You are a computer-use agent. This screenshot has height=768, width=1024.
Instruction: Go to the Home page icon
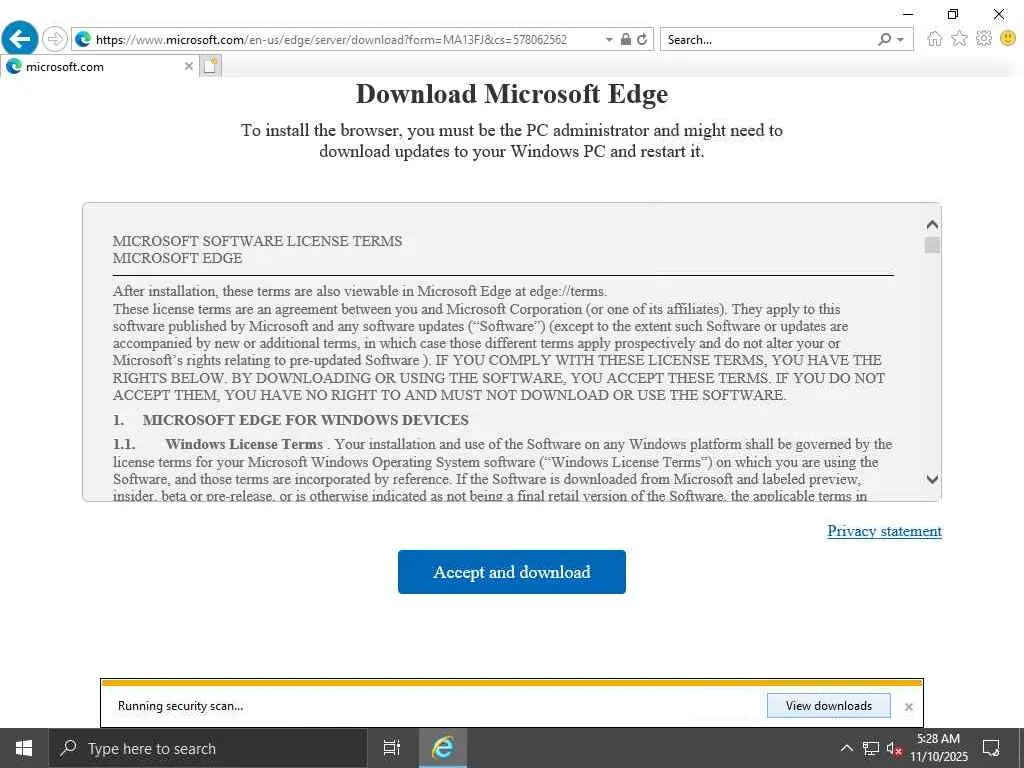click(x=935, y=39)
